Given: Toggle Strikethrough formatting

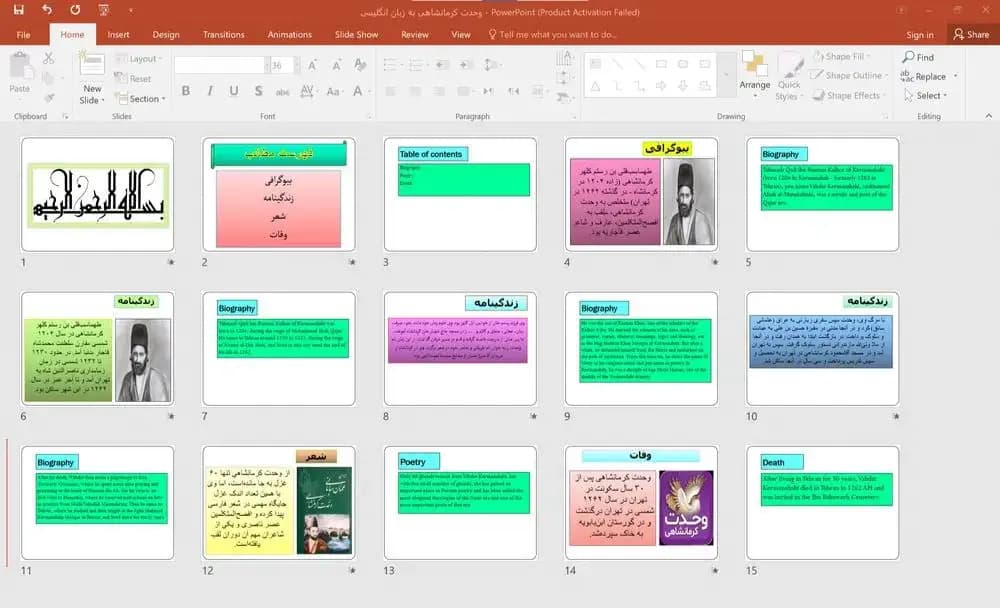Looking at the screenshot, I should pos(283,91).
